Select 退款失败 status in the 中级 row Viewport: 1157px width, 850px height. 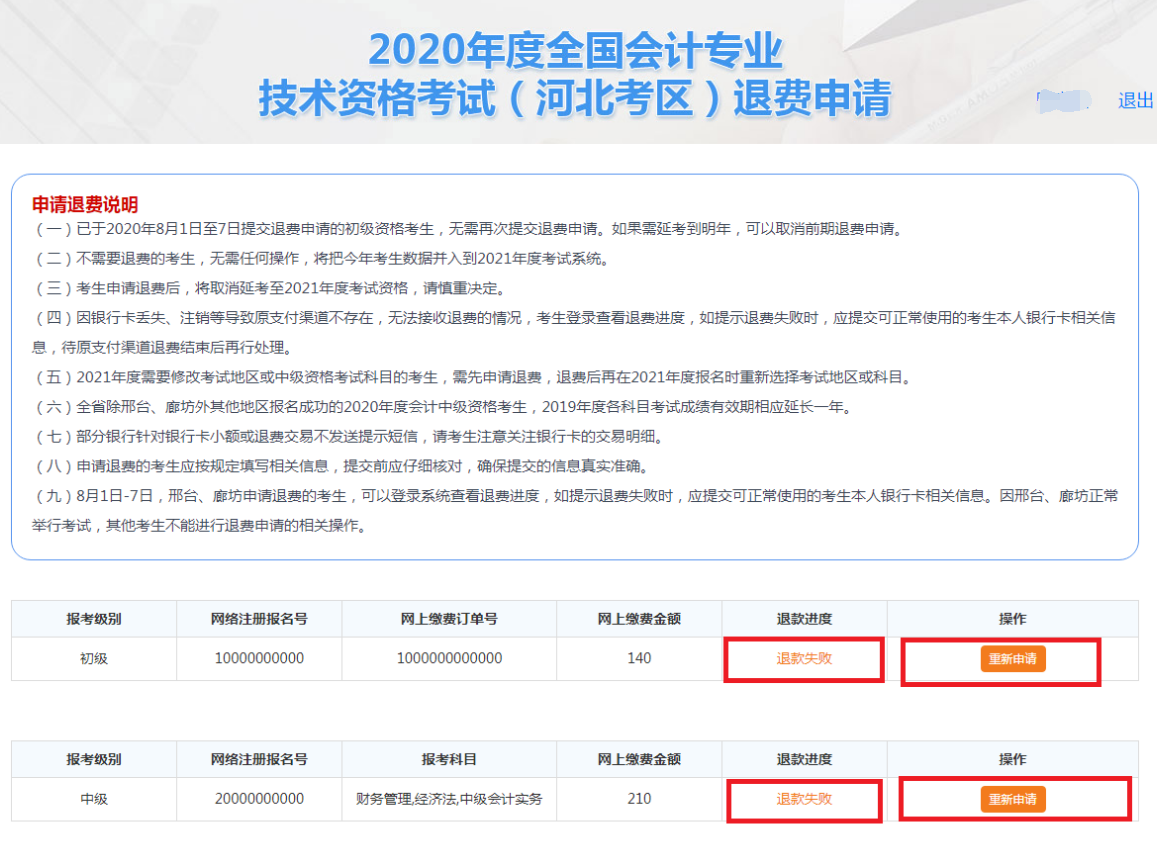click(x=804, y=798)
